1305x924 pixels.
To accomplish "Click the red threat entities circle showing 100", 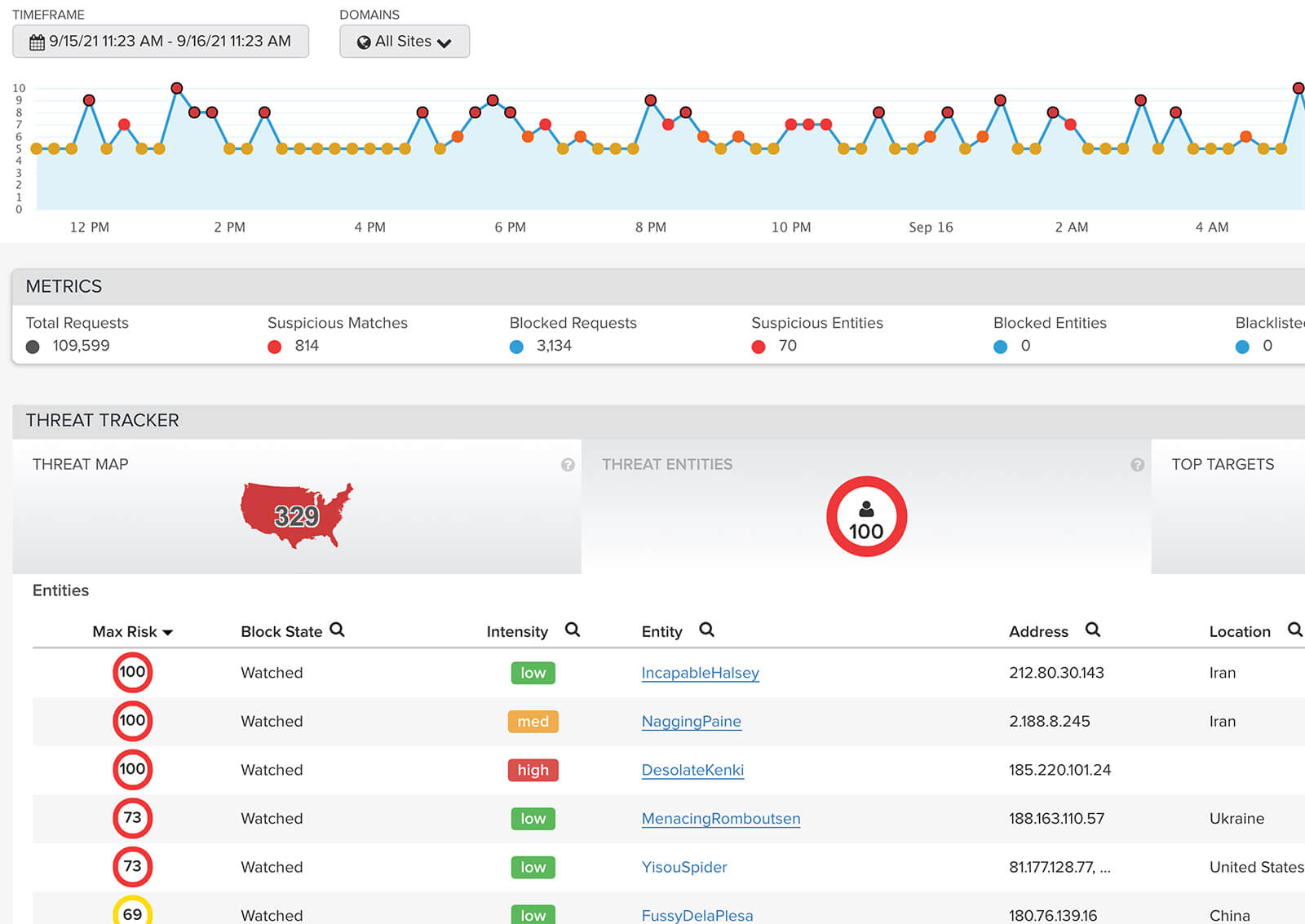I will (x=866, y=516).
